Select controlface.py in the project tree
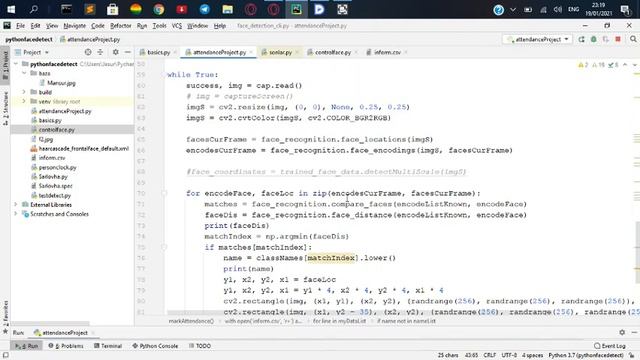The image size is (640, 360). tap(57, 130)
